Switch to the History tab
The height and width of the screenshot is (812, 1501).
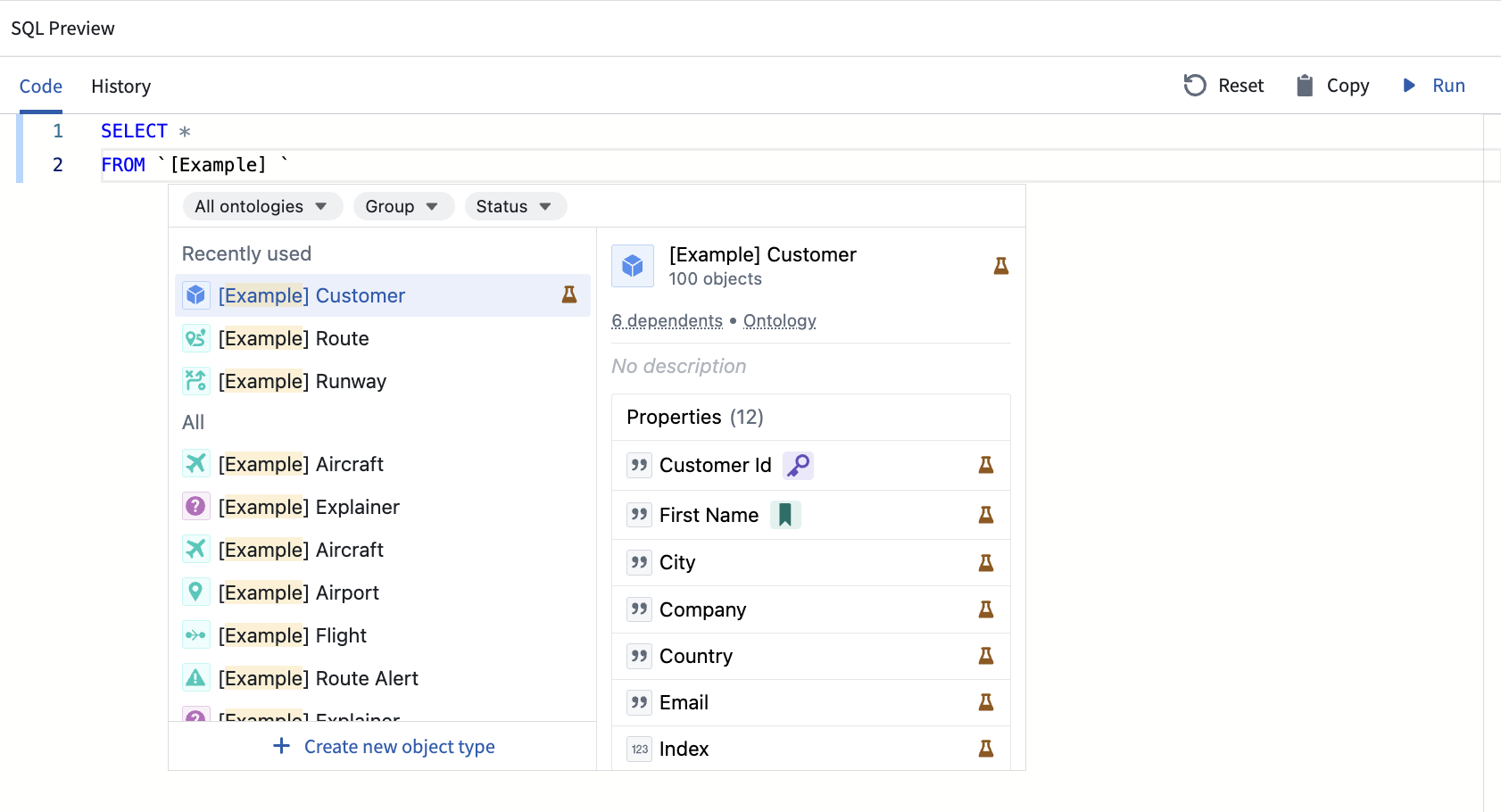[121, 87]
